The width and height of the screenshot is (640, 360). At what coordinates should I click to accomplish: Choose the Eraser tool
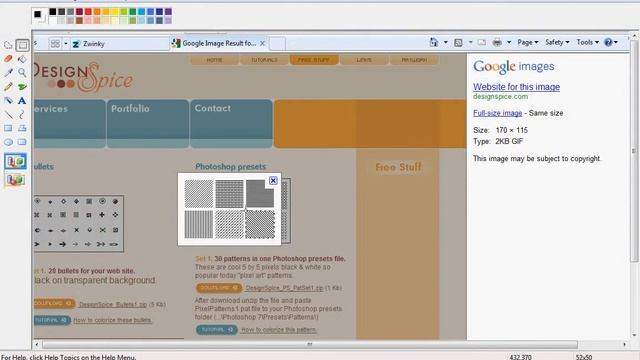[8, 59]
